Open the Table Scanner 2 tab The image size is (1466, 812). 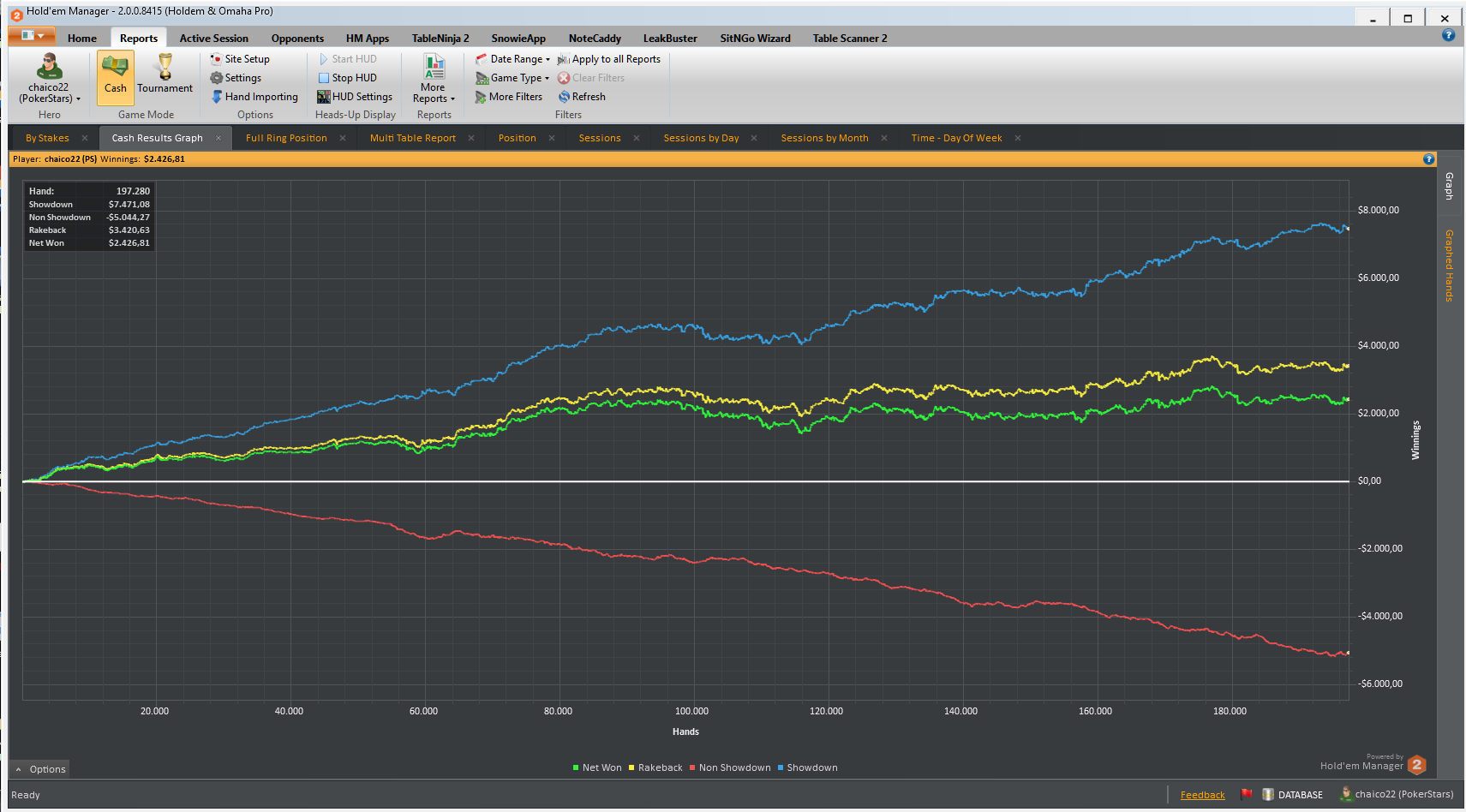tap(850, 39)
